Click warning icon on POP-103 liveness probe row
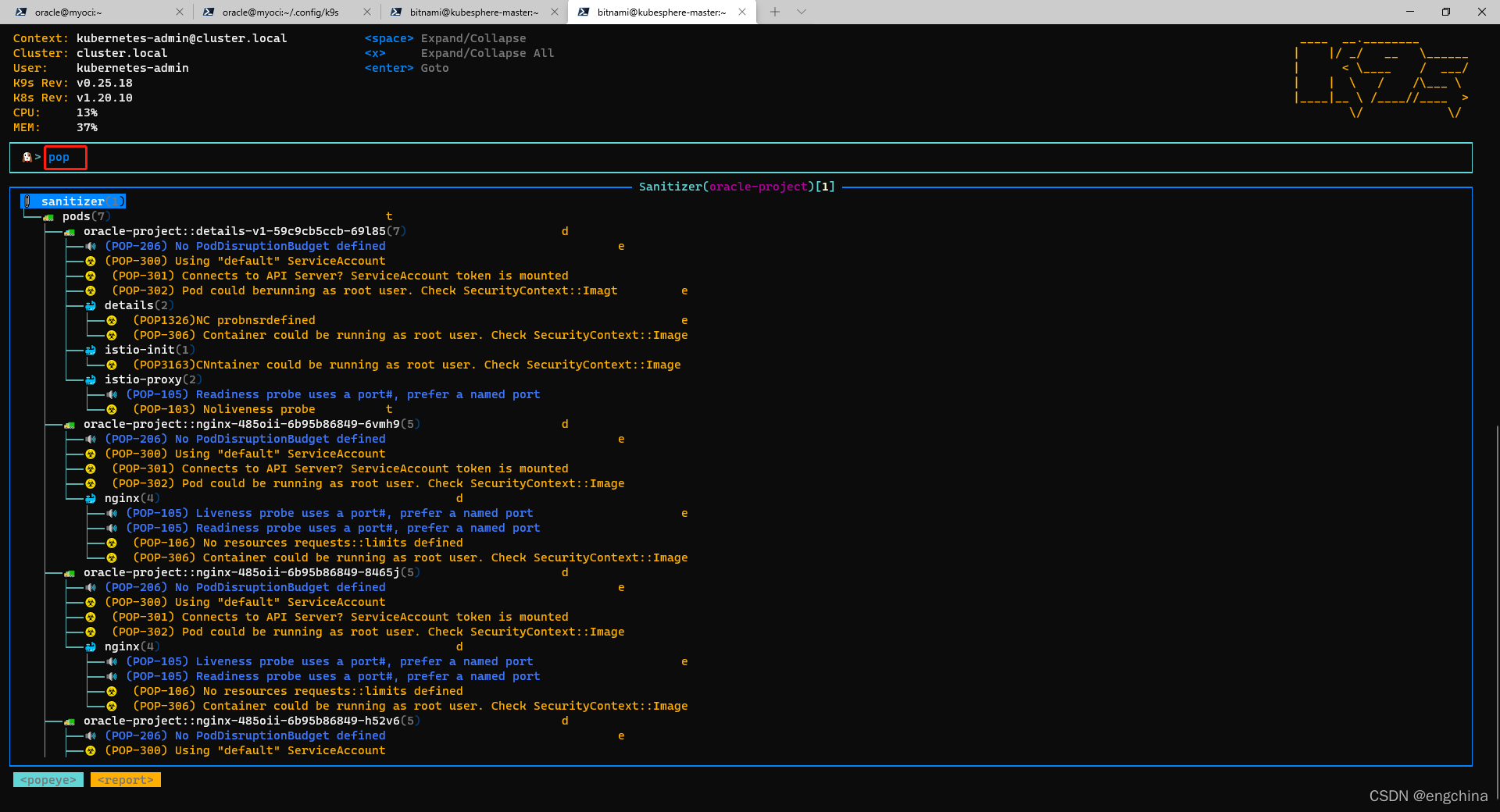 pos(112,410)
